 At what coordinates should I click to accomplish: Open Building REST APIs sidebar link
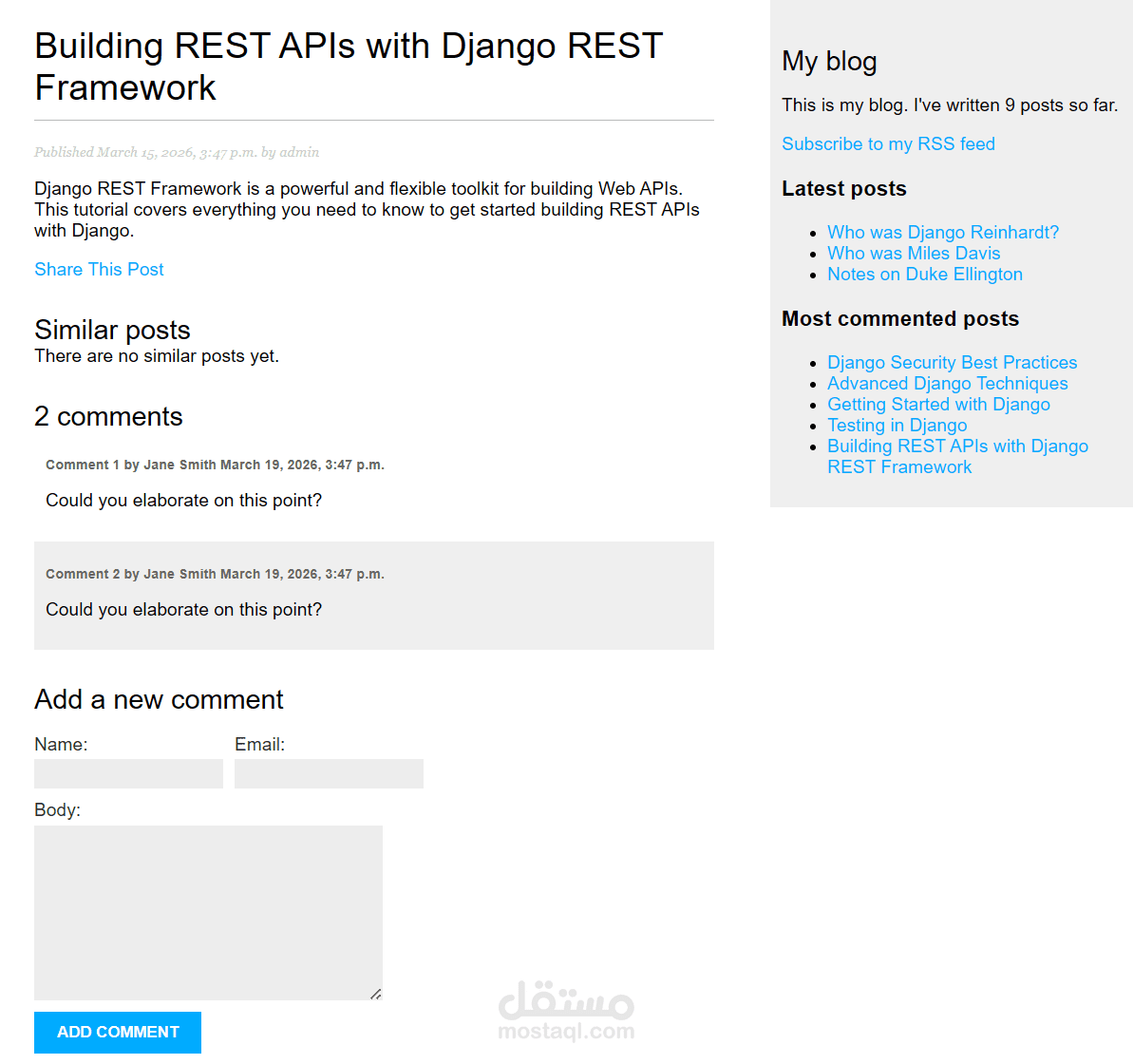[957, 456]
